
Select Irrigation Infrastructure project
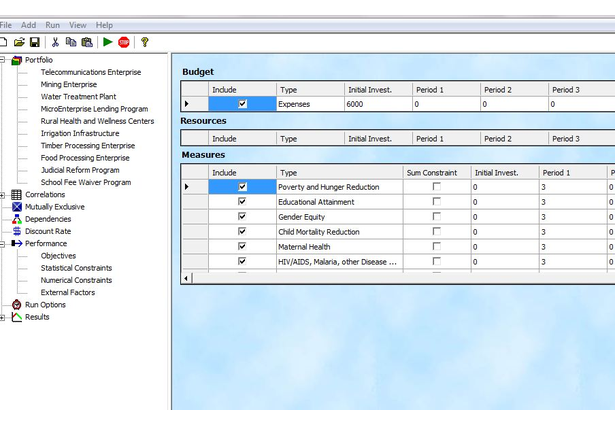tap(80, 133)
